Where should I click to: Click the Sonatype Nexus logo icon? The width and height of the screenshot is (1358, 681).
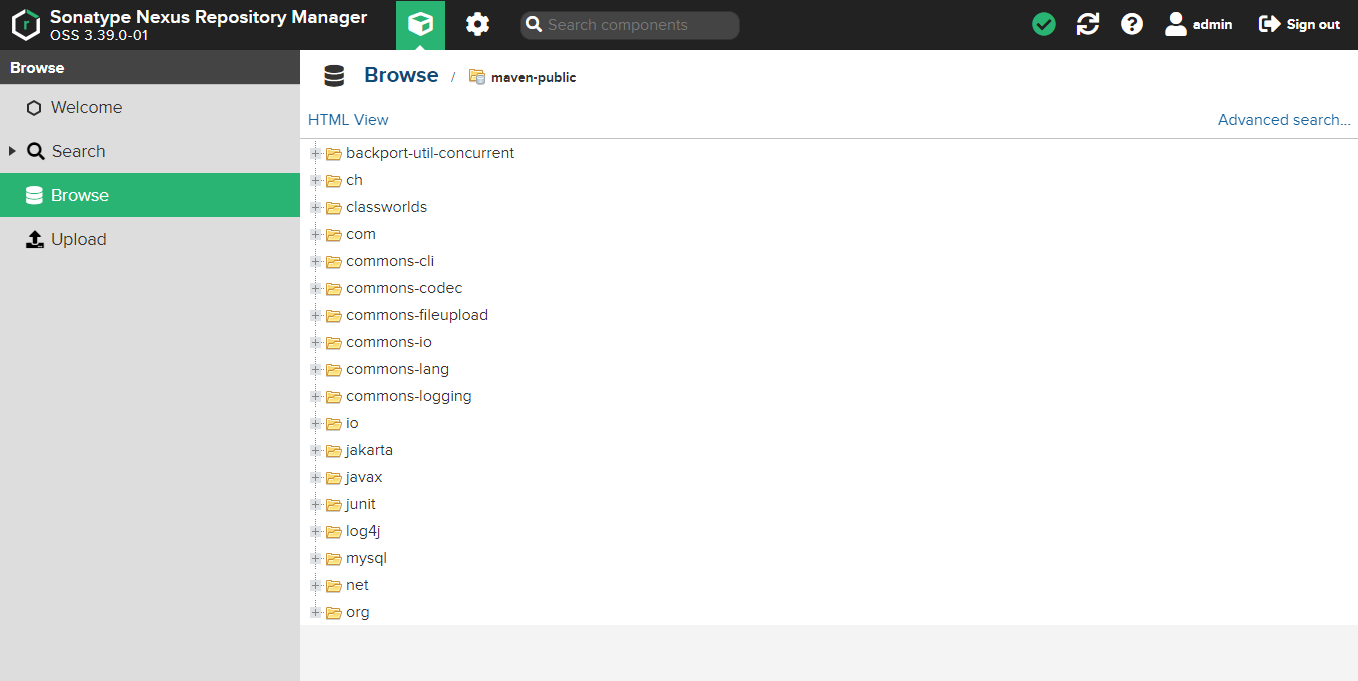[x=26, y=24]
